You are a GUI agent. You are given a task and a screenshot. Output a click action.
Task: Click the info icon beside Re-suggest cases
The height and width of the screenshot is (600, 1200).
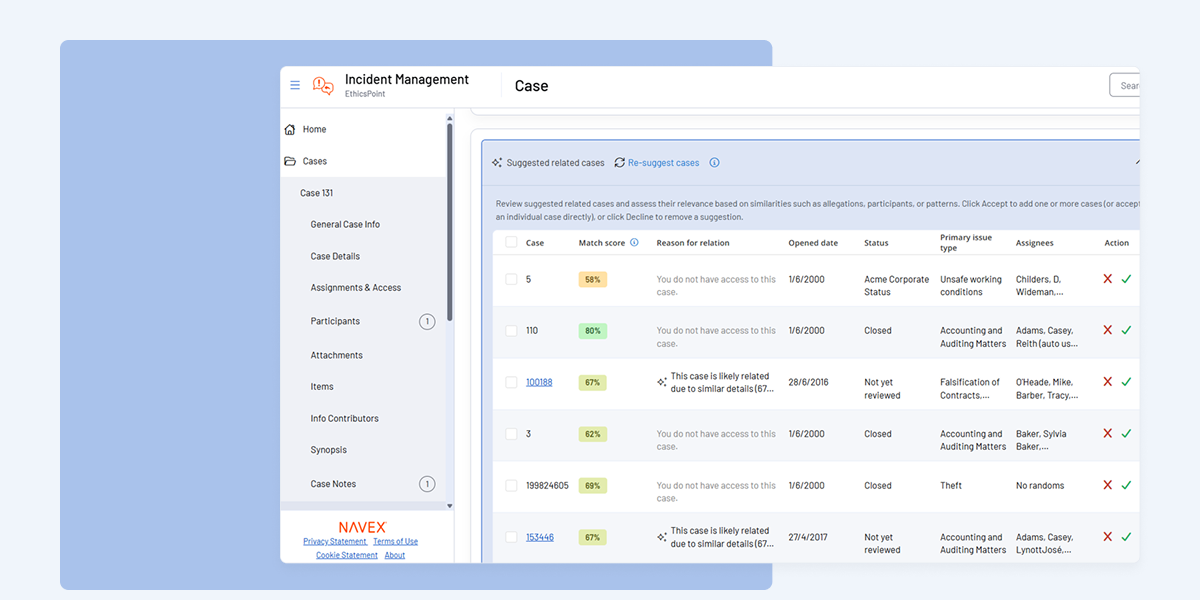[714, 163]
